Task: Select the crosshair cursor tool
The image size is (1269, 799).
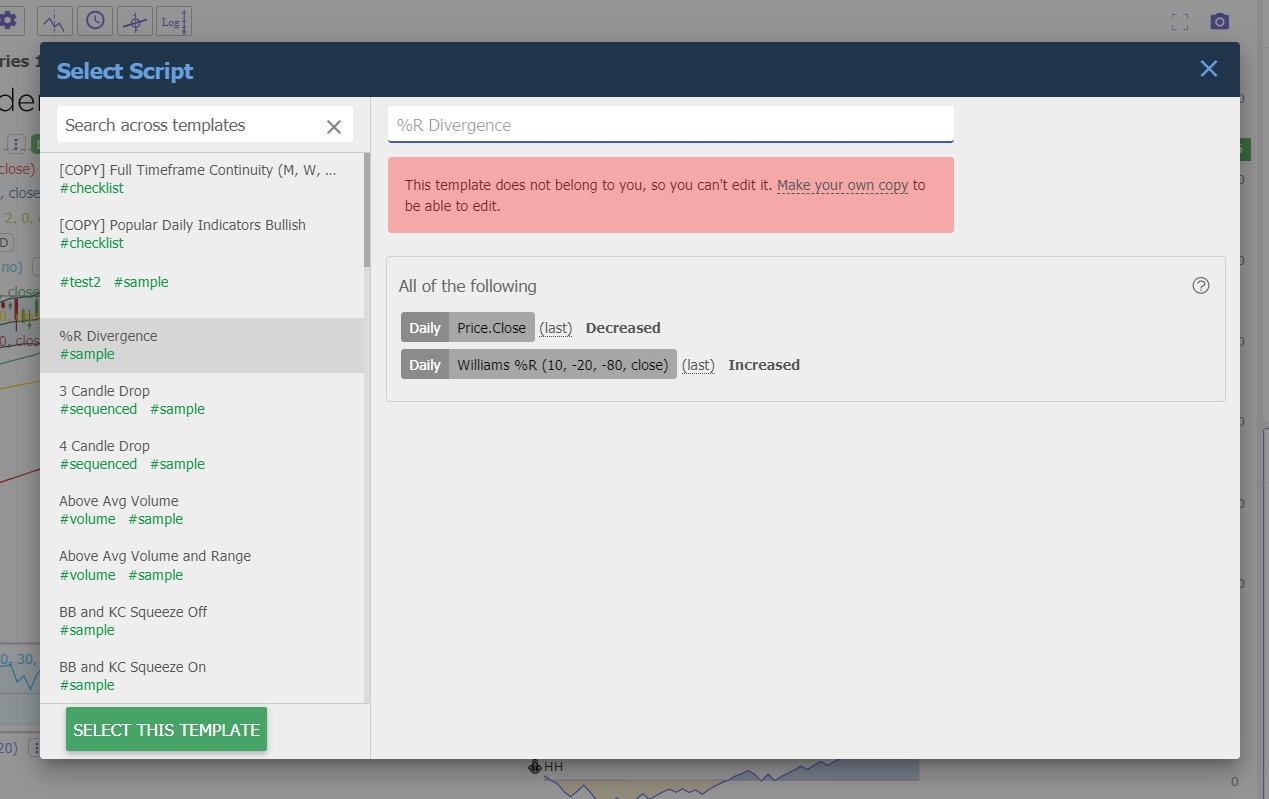Action: point(135,20)
